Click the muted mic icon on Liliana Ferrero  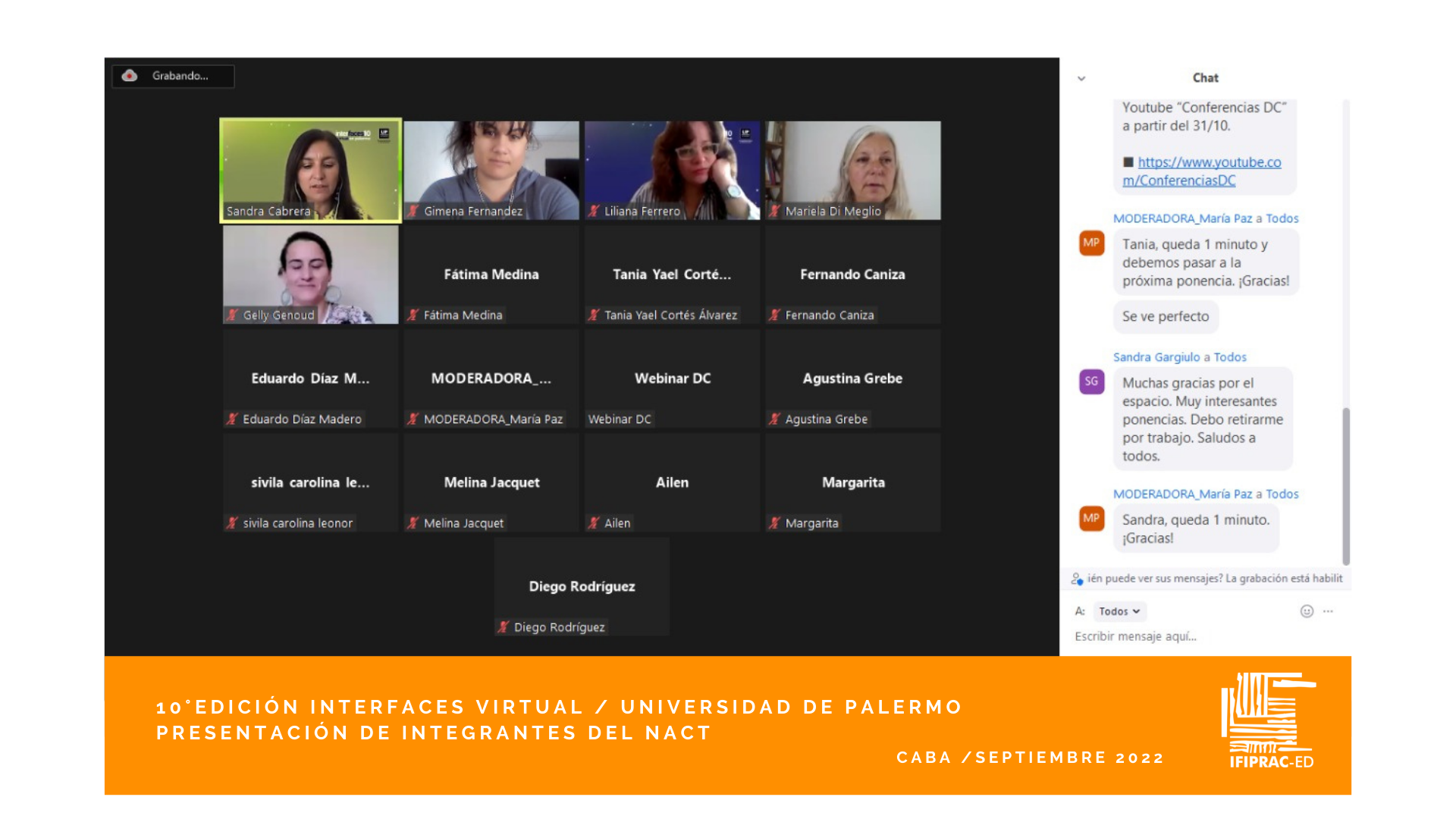point(594,212)
